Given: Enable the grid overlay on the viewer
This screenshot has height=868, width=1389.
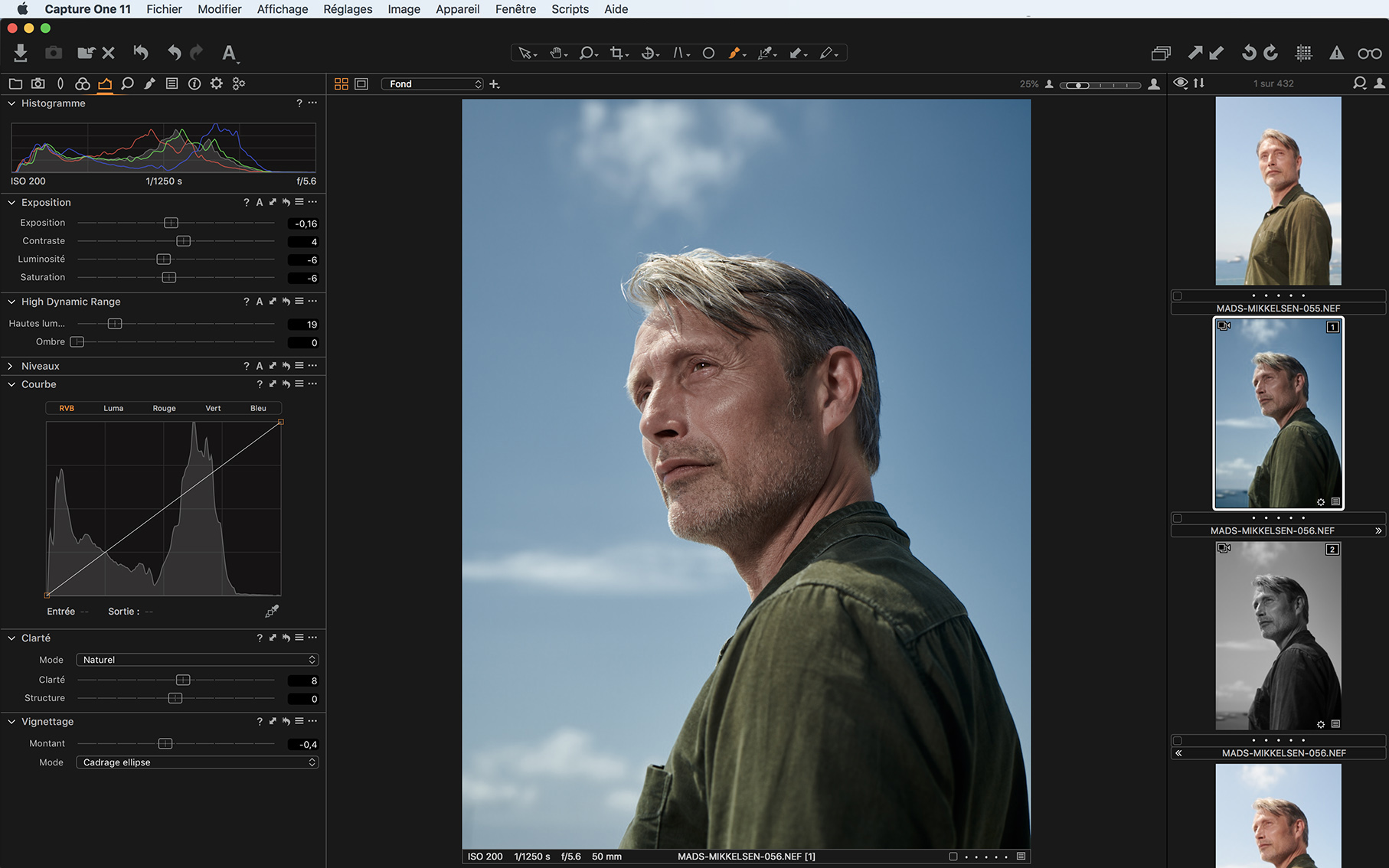Looking at the screenshot, I should pyautogui.click(x=1303, y=53).
